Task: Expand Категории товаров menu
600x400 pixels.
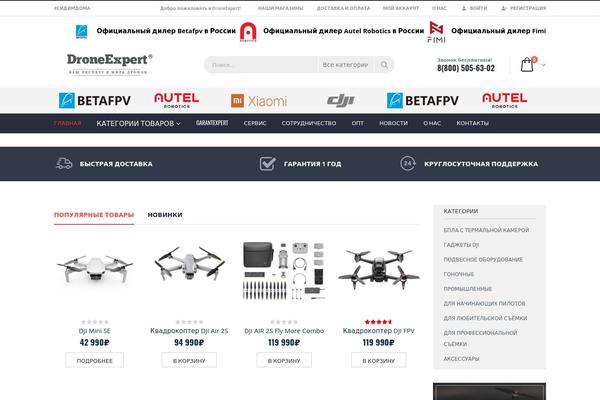Action: point(138,123)
